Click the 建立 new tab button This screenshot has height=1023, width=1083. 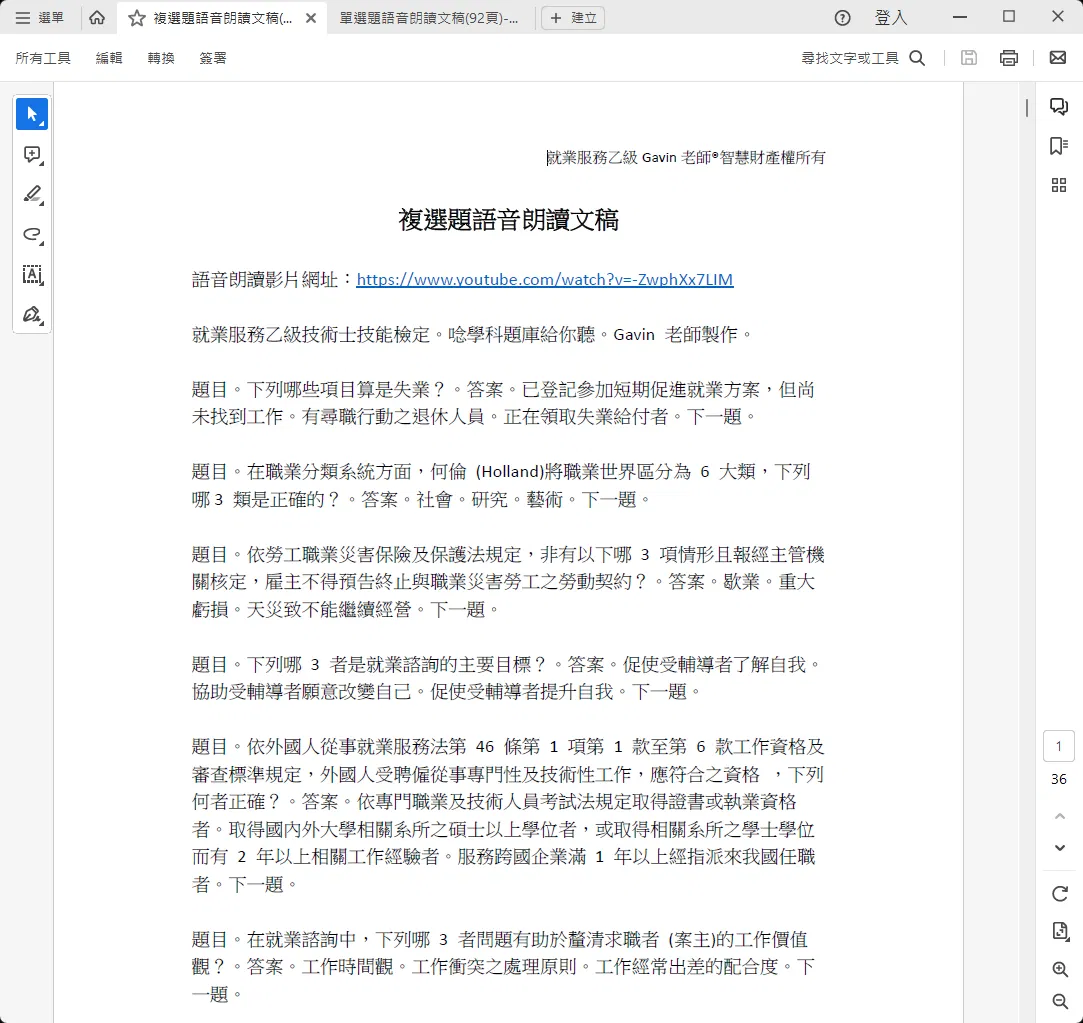point(573,18)
